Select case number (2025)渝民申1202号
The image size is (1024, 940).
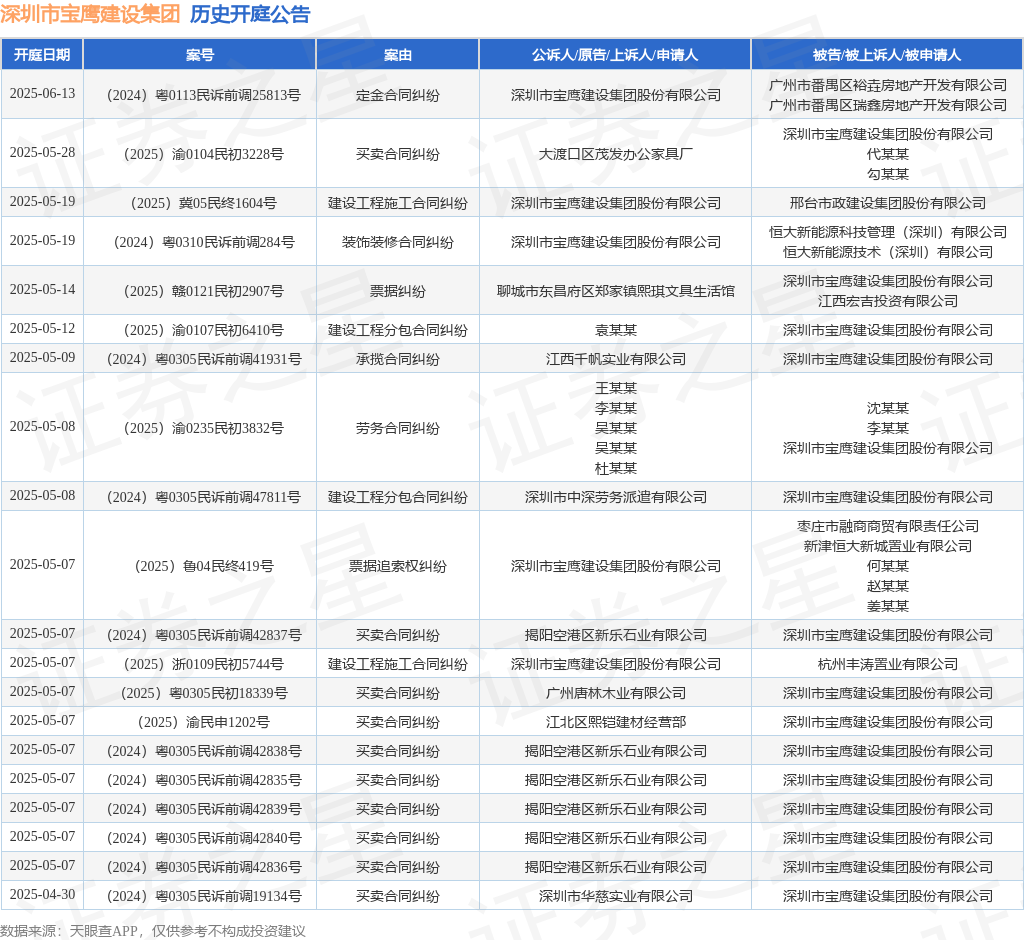click(x=204, y=722)
